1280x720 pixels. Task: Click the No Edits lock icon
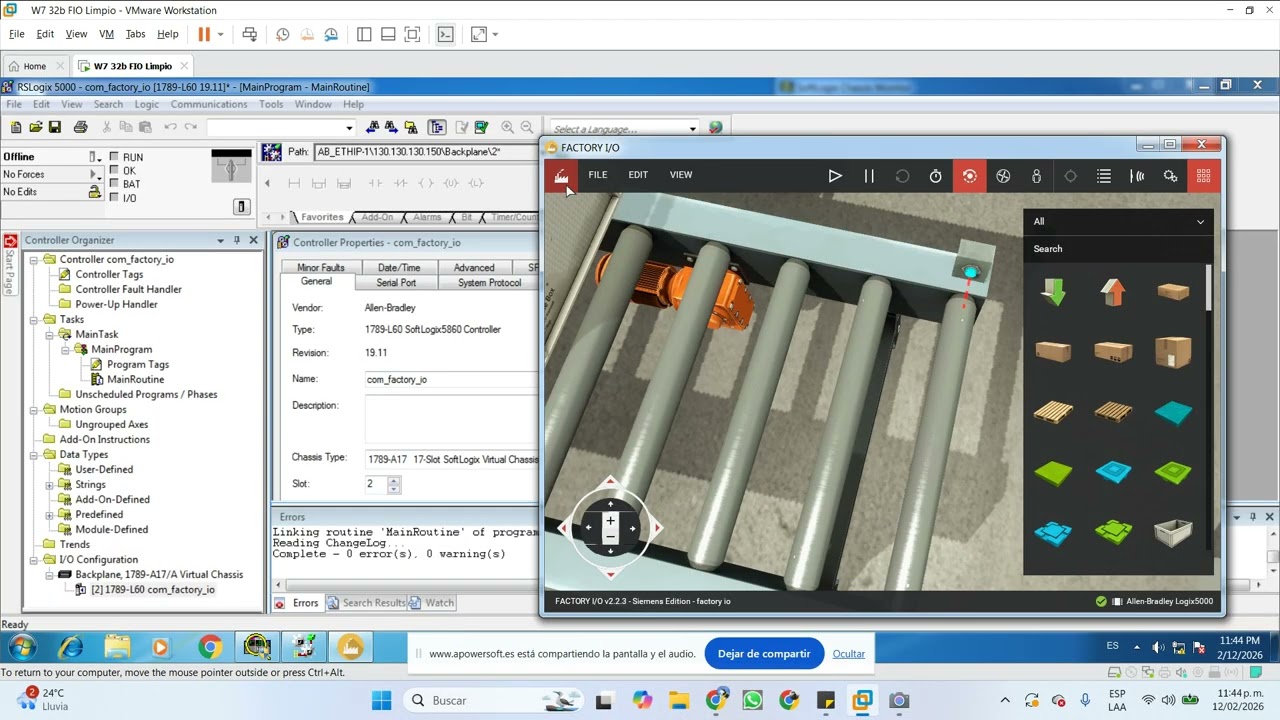coord(94,192)
